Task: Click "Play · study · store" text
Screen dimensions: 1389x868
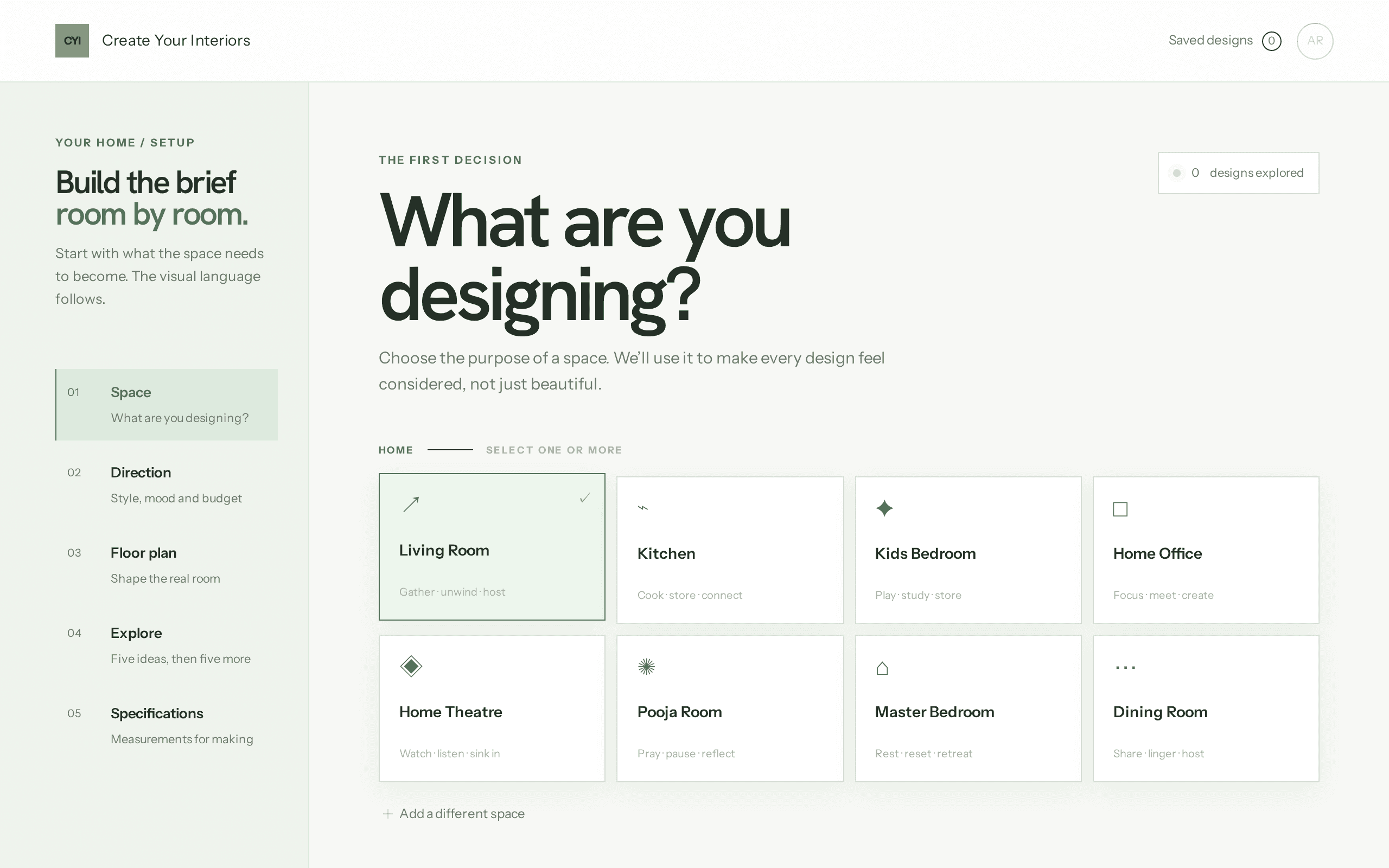Action: 918,595
